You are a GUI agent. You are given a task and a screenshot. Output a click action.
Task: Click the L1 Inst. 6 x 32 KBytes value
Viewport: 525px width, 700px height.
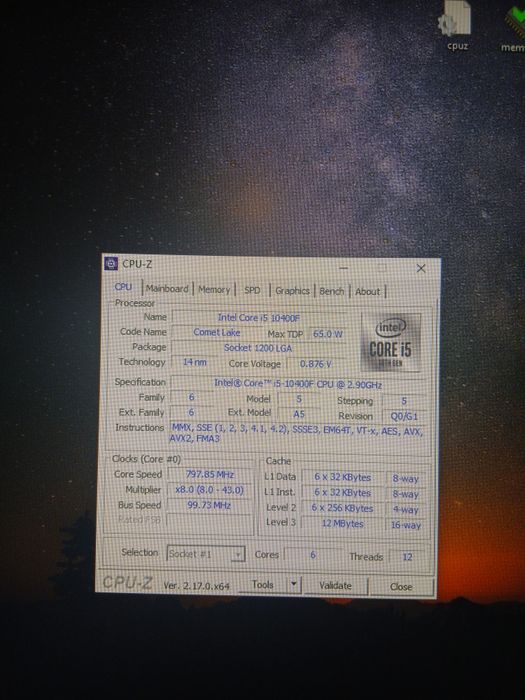point(342,493)
